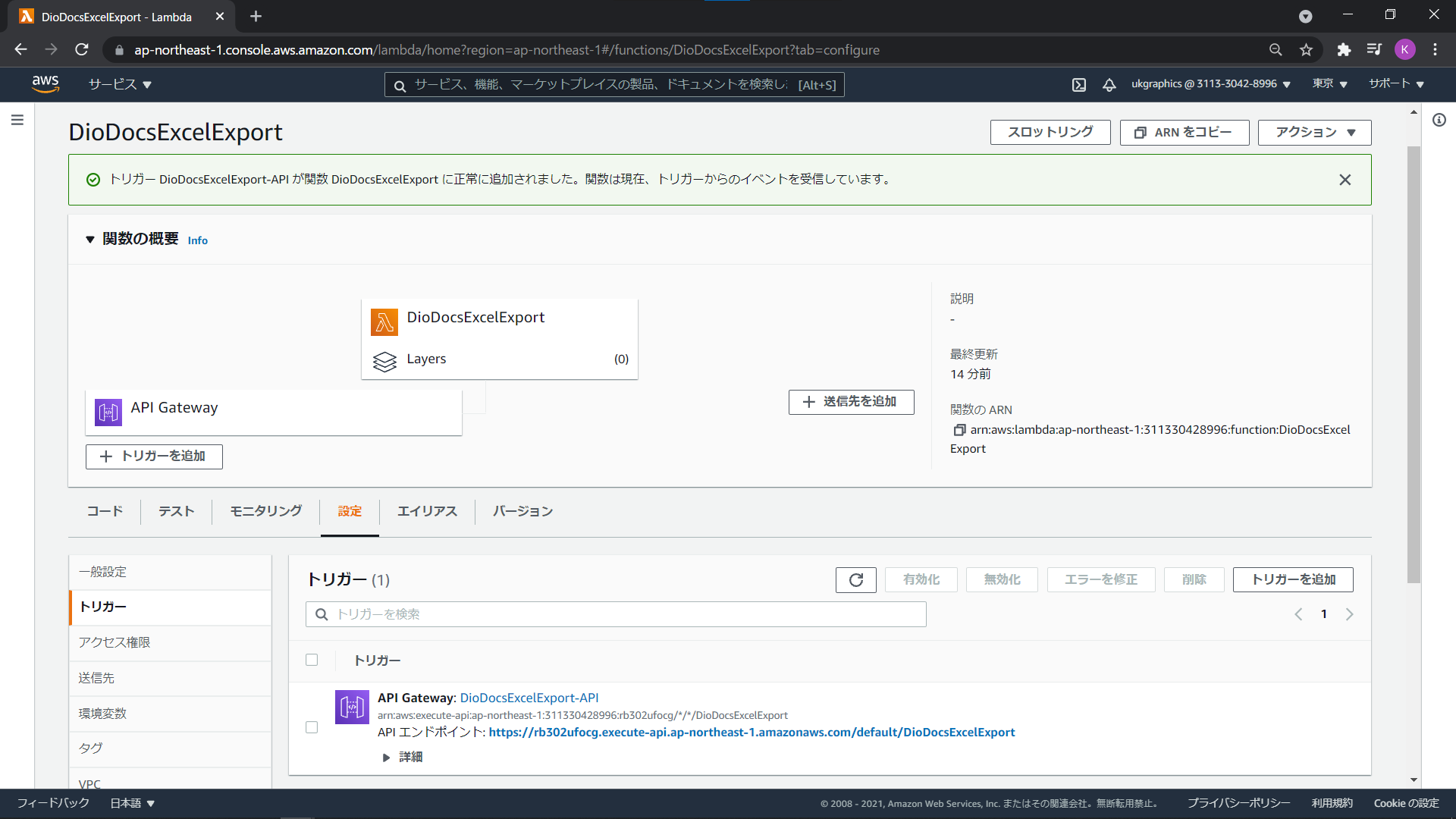This screenshot has width=1456, height=819.
Task: Click the API Gateway icon in function overview
Action: pos(108,413)
